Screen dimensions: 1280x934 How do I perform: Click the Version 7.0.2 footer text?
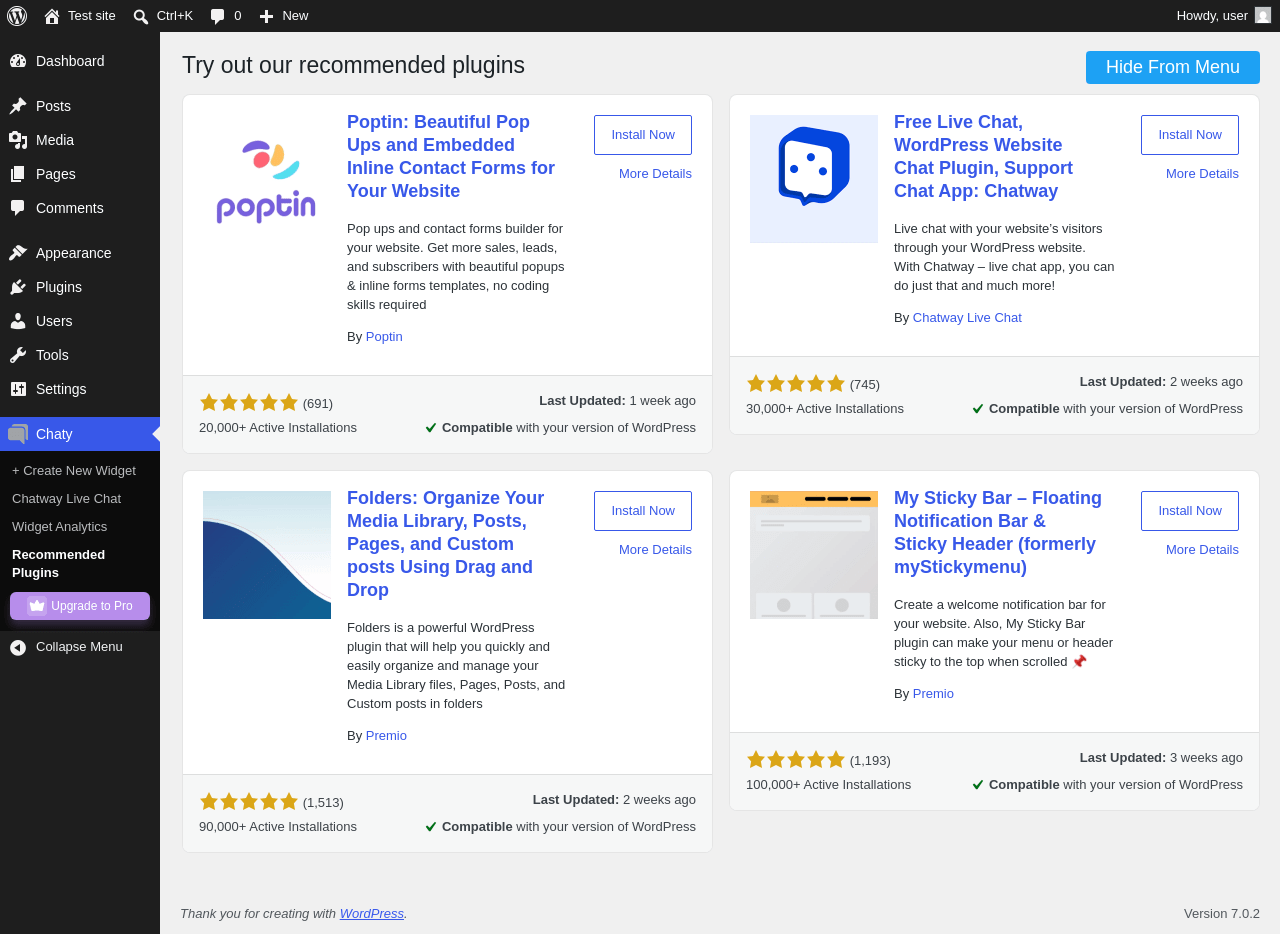[x=1222, y=914]
